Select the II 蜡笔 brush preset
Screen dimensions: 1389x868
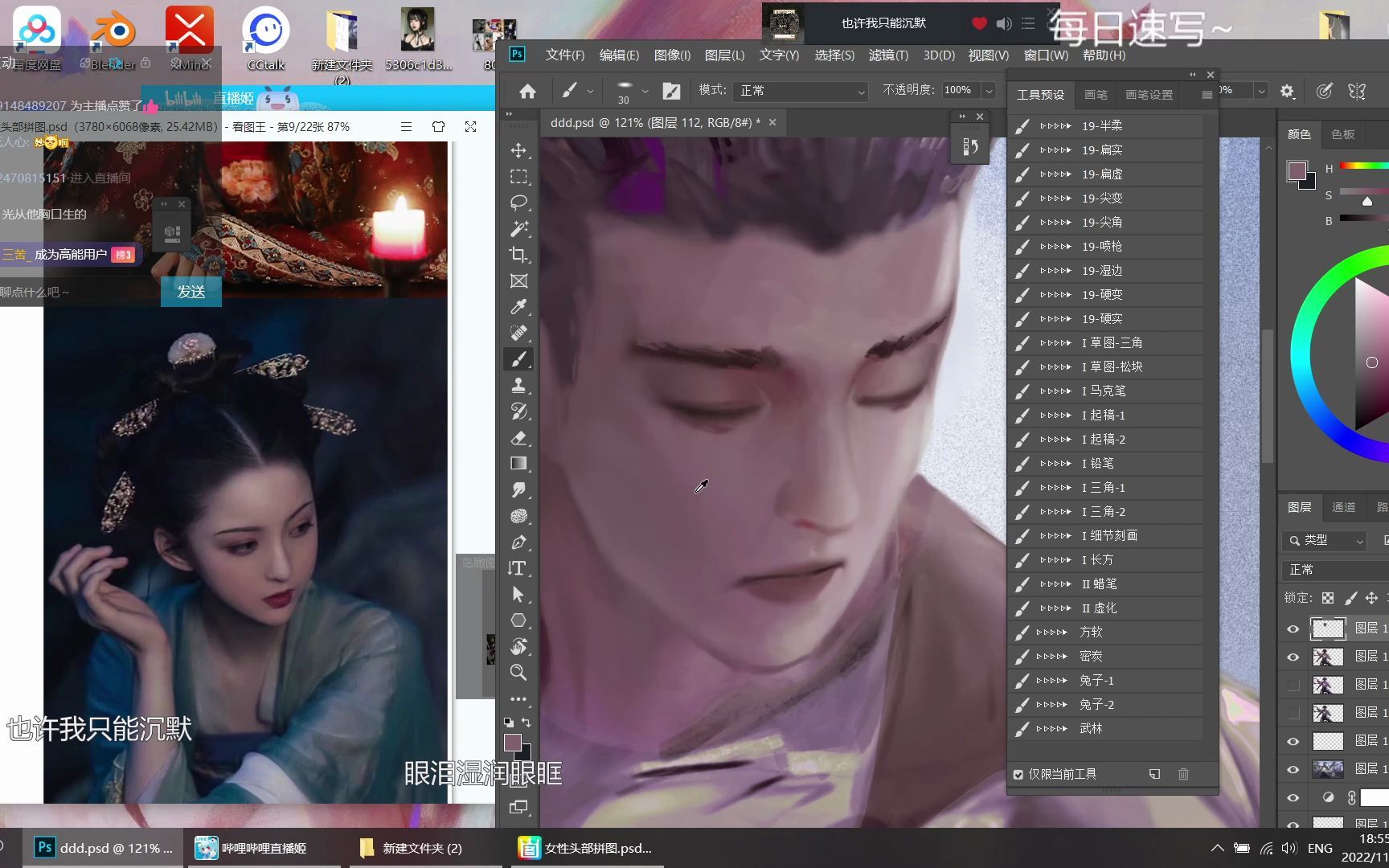[1106, 584]
